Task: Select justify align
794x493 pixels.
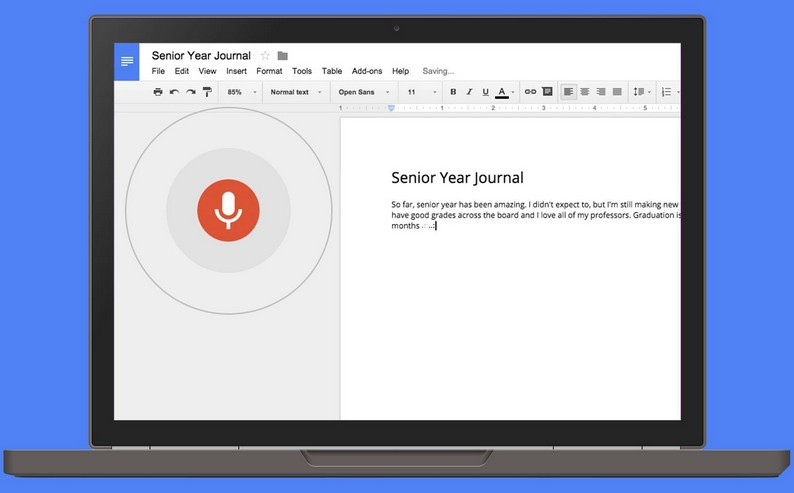Action: [x=617, y=92]
